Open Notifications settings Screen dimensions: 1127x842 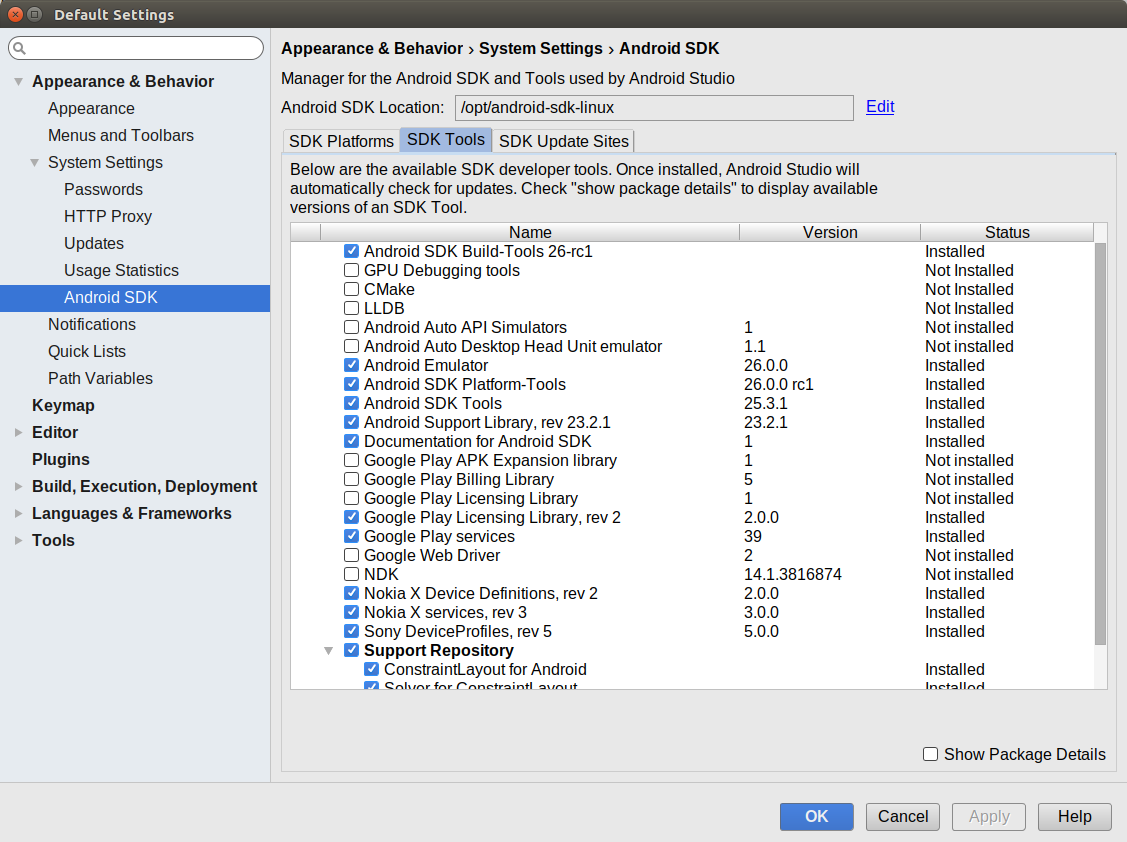[x=92, y=324]
